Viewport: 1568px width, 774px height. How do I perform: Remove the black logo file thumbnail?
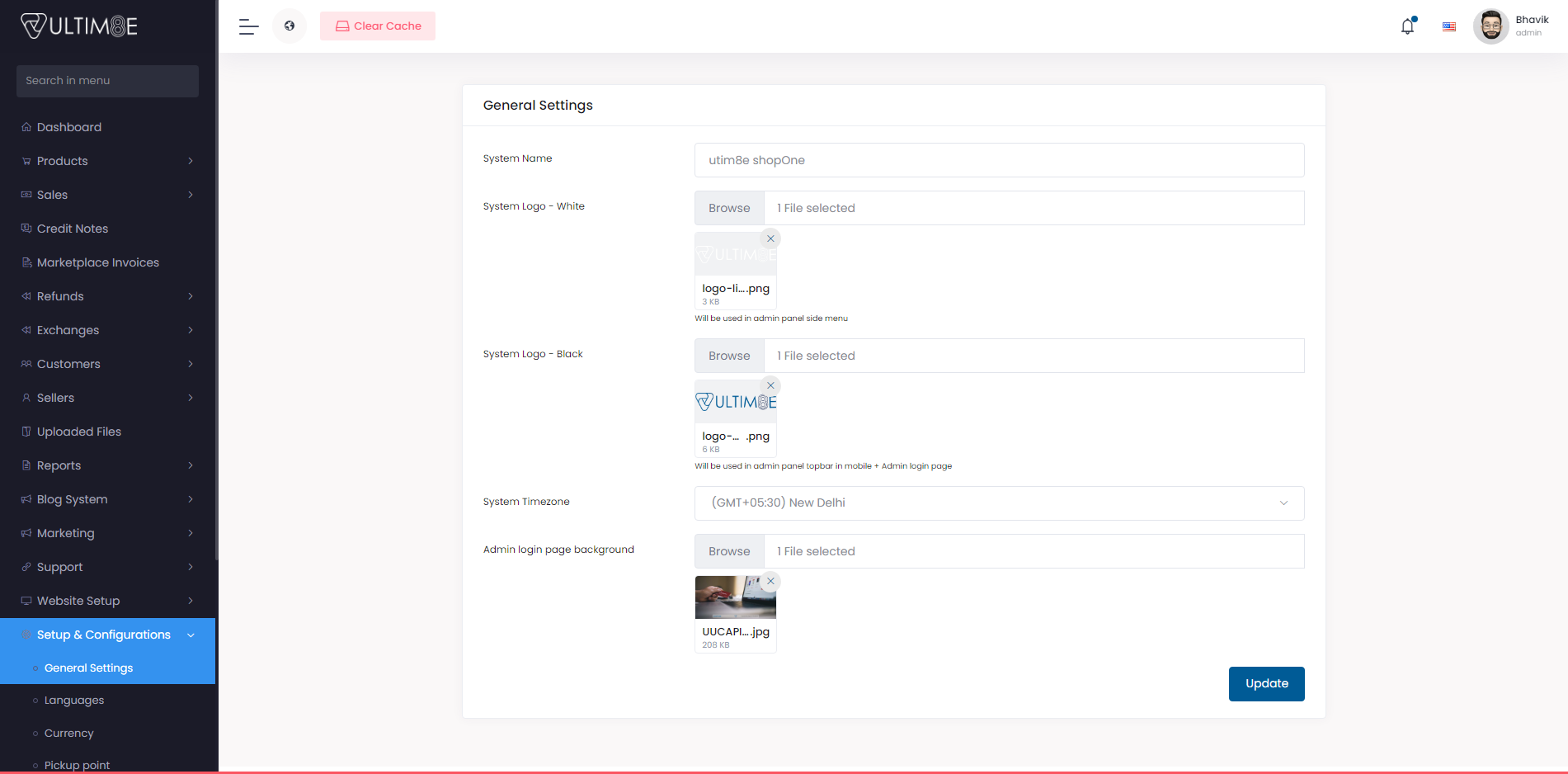770,385
